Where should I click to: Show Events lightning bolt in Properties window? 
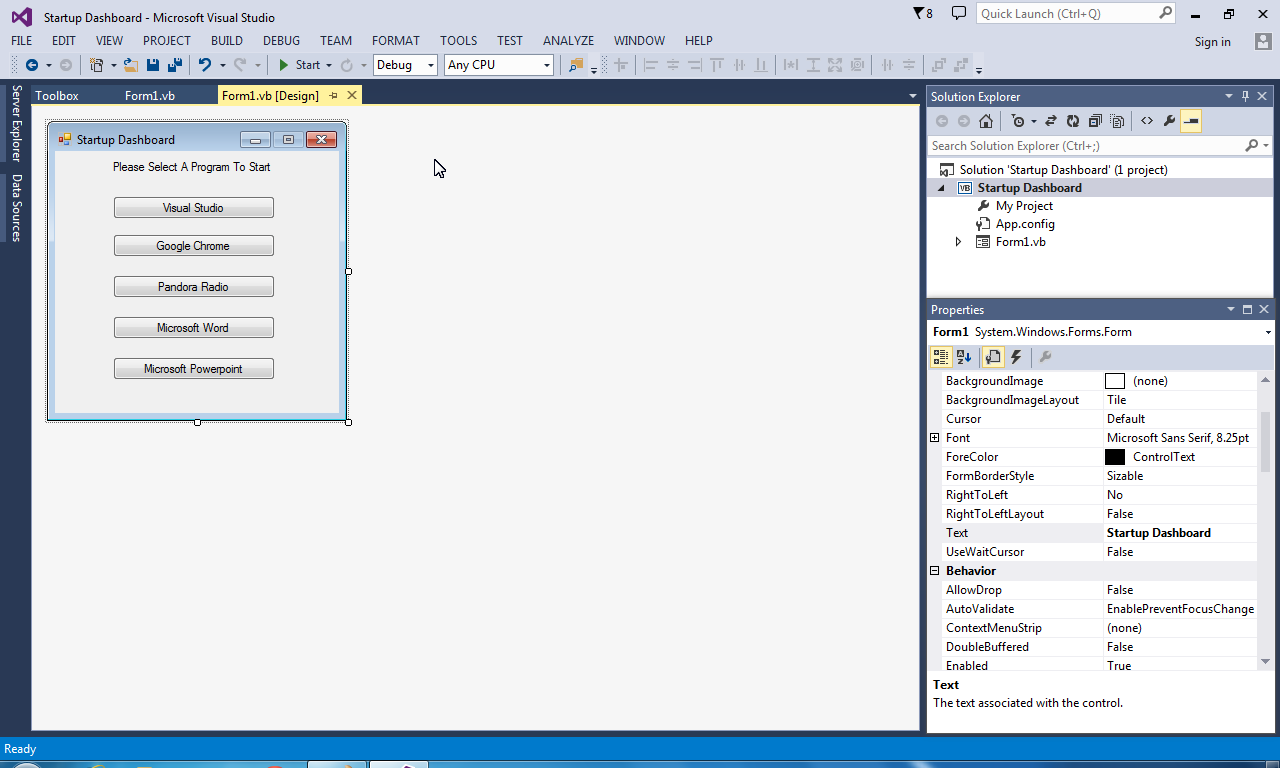pos(1016,357)
